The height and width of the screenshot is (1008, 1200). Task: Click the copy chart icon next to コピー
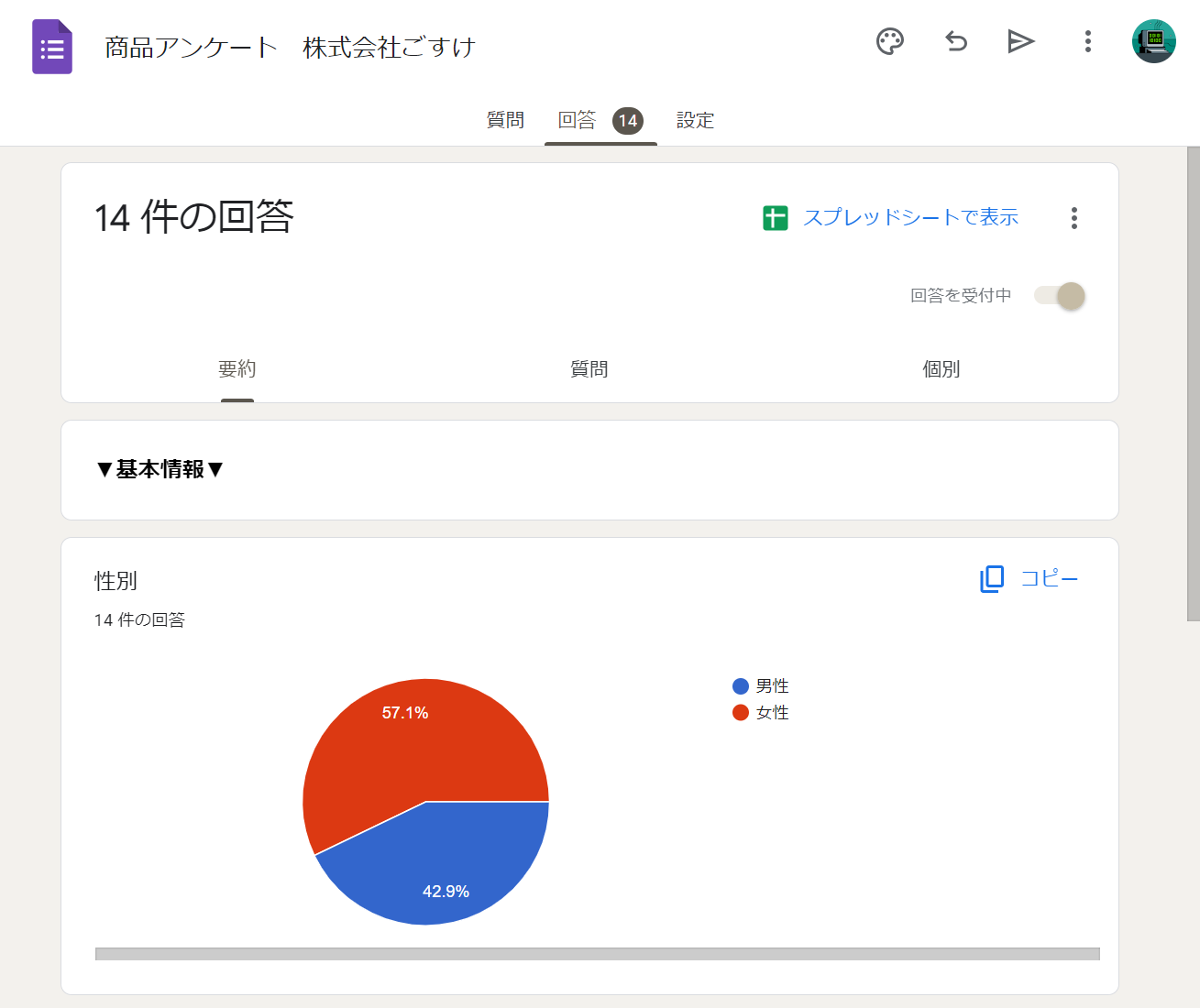pyautogui.click(x=991, y=579)
